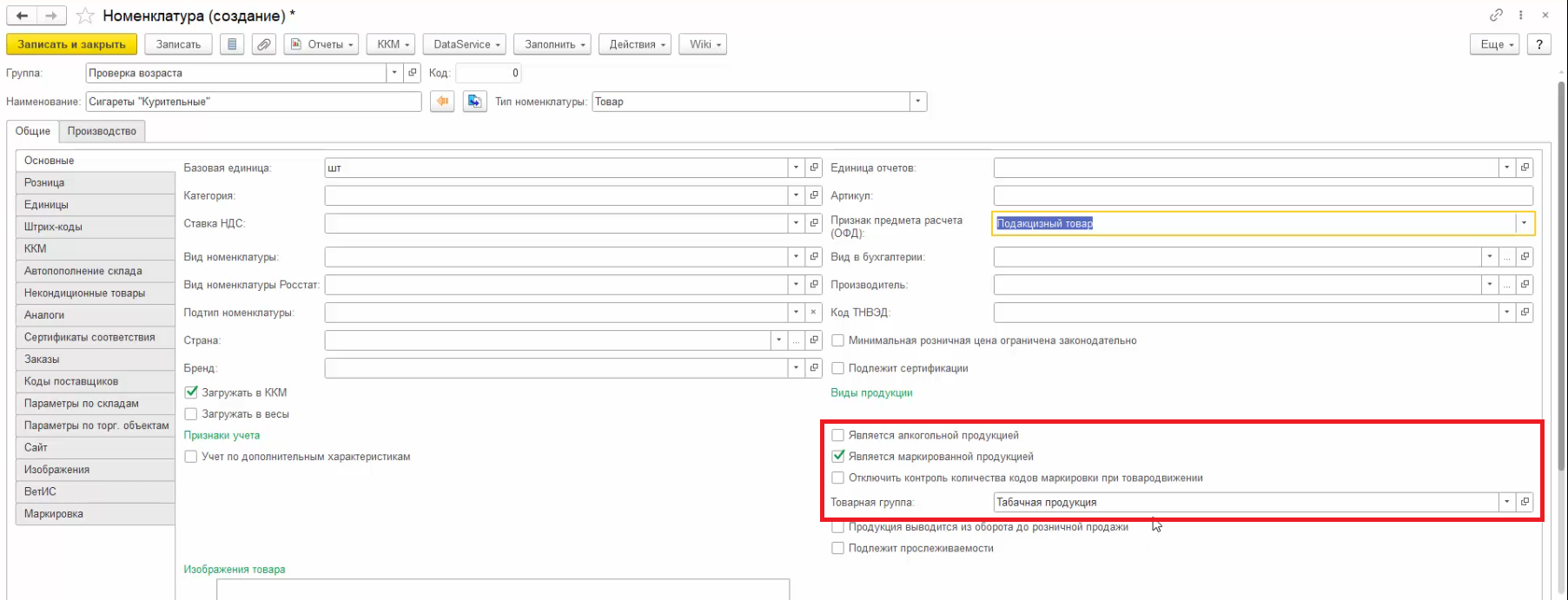Open the attached files paperclip icon
The width and height of the screenshot is (1568, 600).
264,44
